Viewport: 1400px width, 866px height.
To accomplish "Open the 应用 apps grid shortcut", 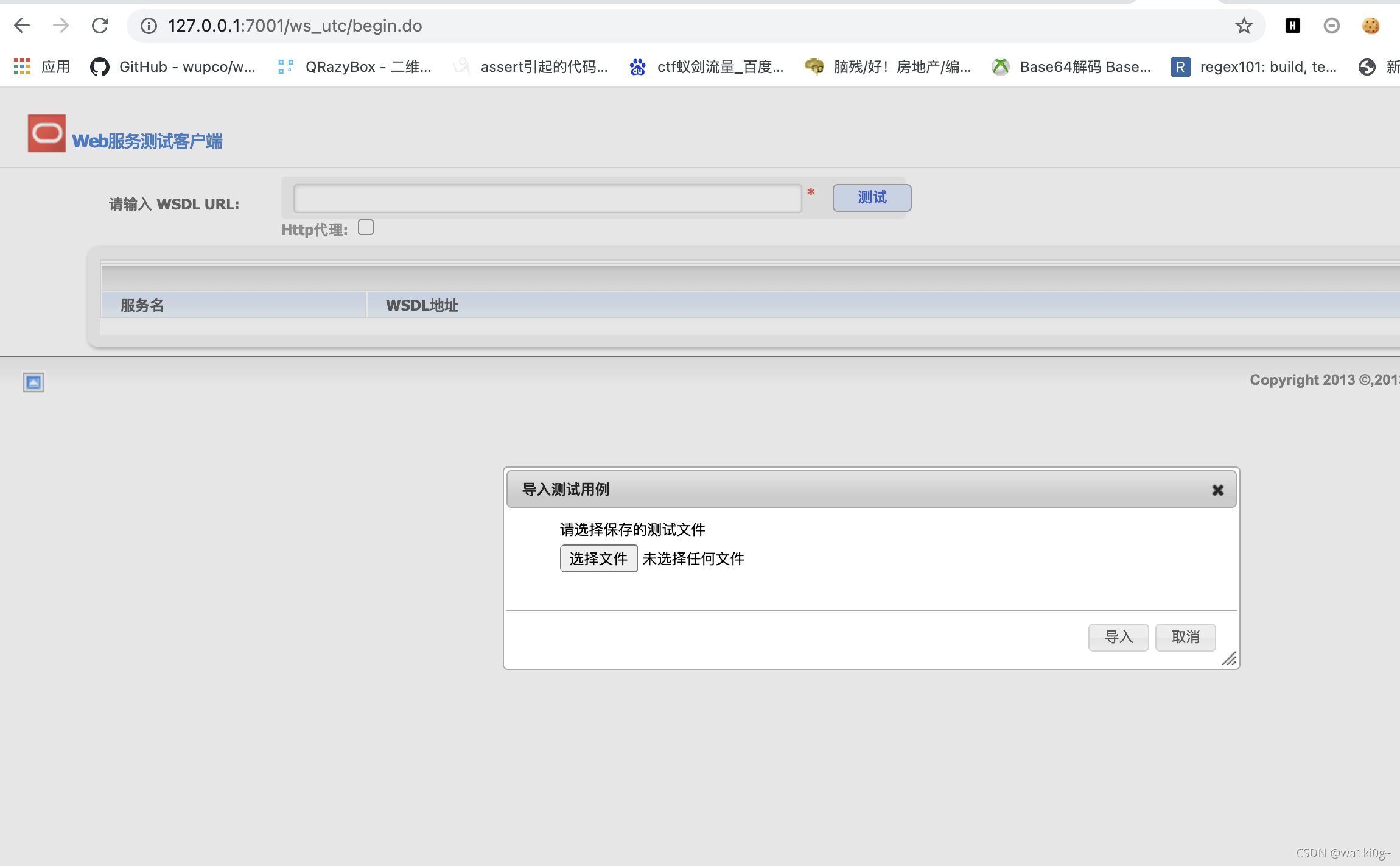I will tap(41, 66).
